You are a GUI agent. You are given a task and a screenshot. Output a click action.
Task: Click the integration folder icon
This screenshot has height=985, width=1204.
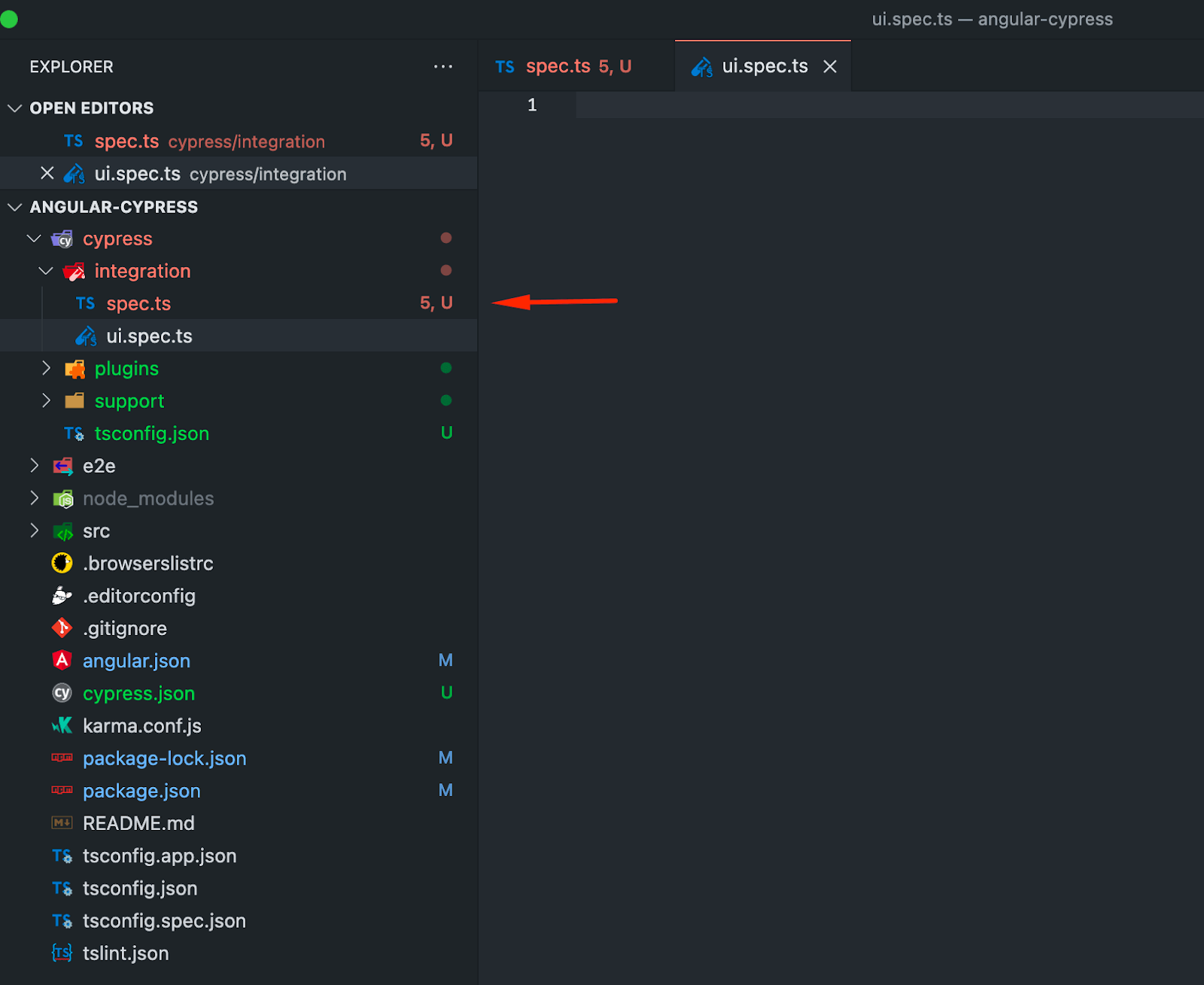click(x=74, y=271)
